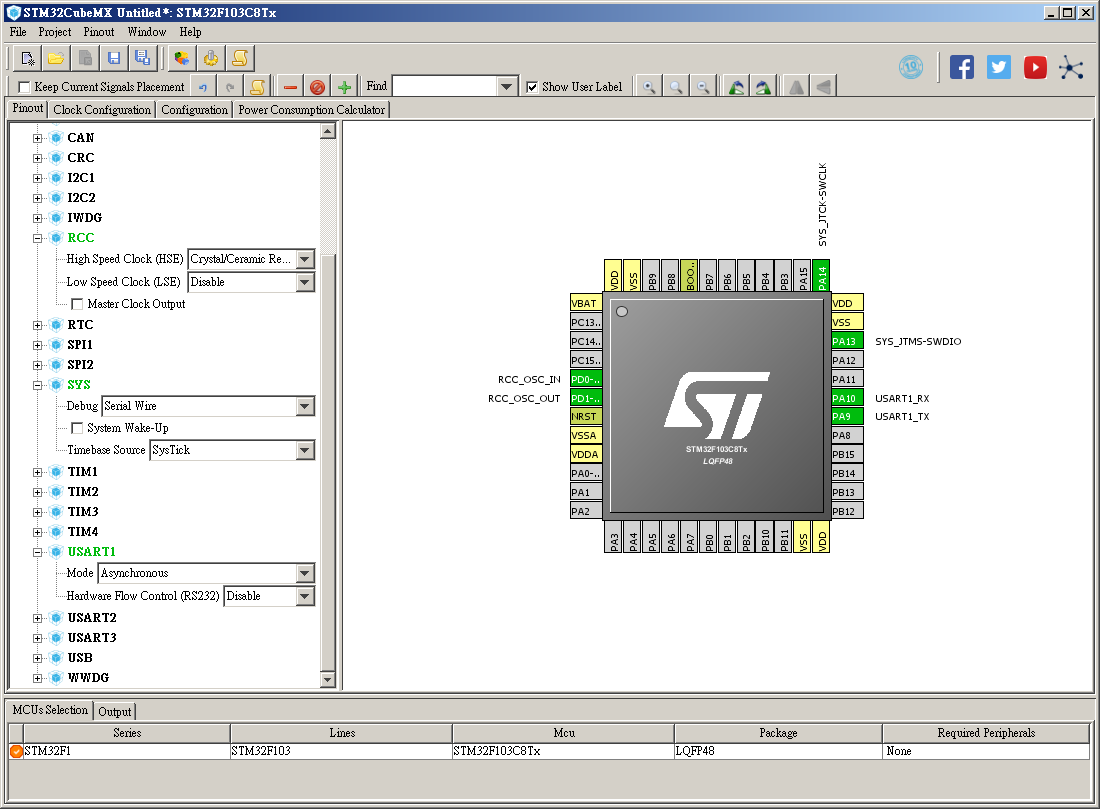Click the PA9 pin on the chip
Image resolution: width=1100 pixels, height=809 pixels.
coord(847,417)
